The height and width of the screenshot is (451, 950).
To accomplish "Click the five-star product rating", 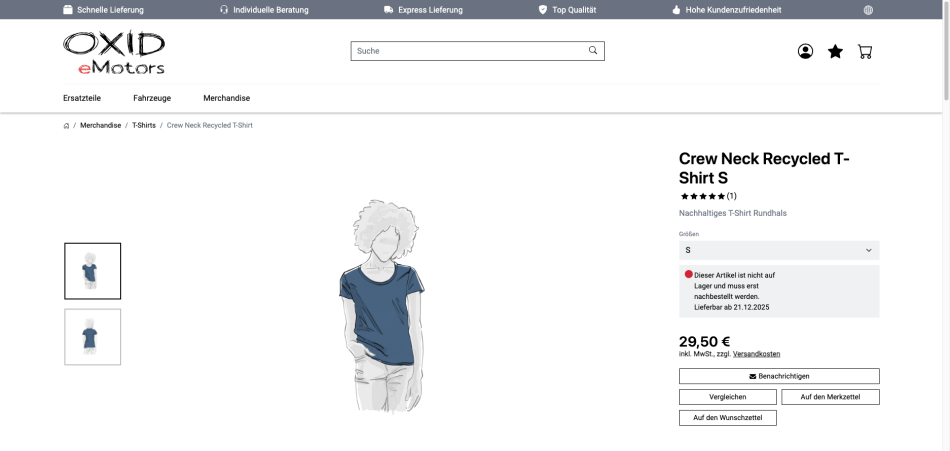I will pos(703,196).
